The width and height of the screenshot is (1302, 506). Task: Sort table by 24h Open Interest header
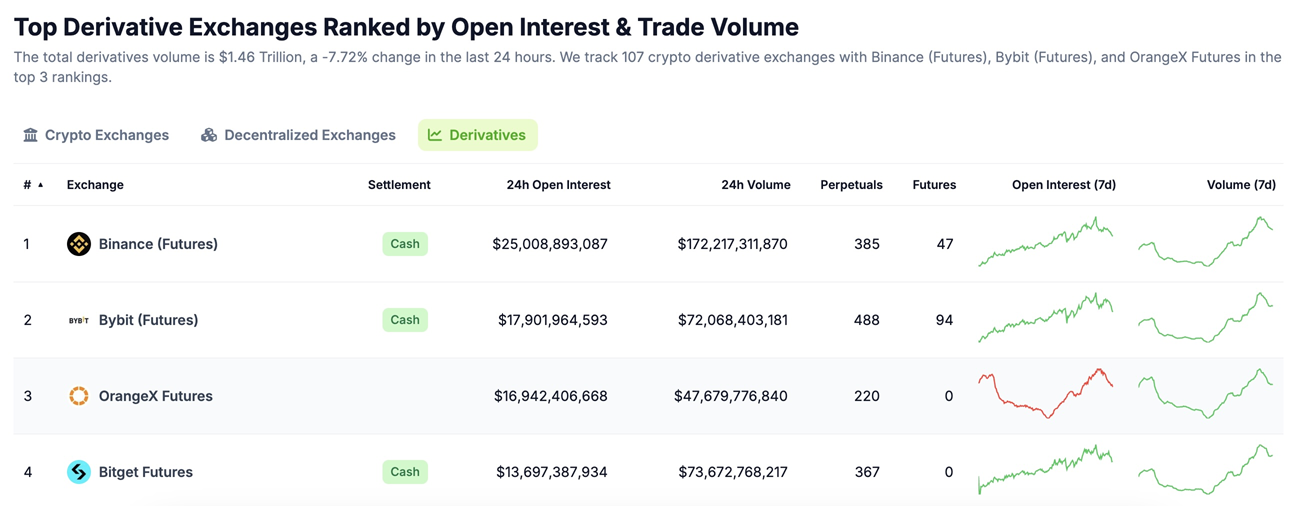click(558, 185)
